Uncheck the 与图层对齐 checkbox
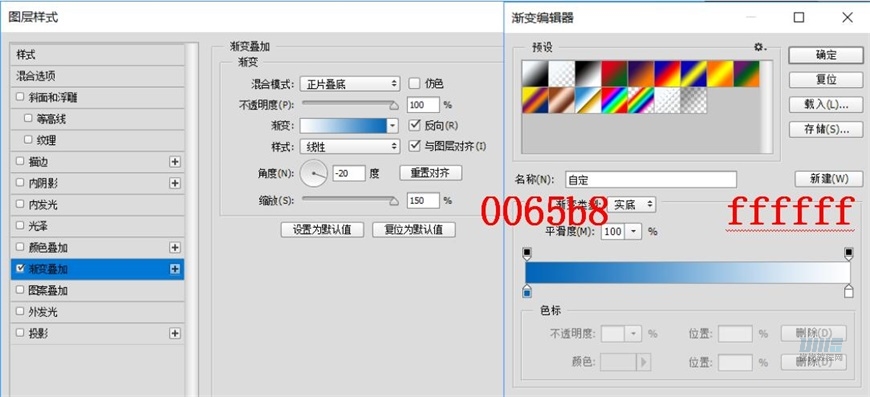 [x=414, y=146]
